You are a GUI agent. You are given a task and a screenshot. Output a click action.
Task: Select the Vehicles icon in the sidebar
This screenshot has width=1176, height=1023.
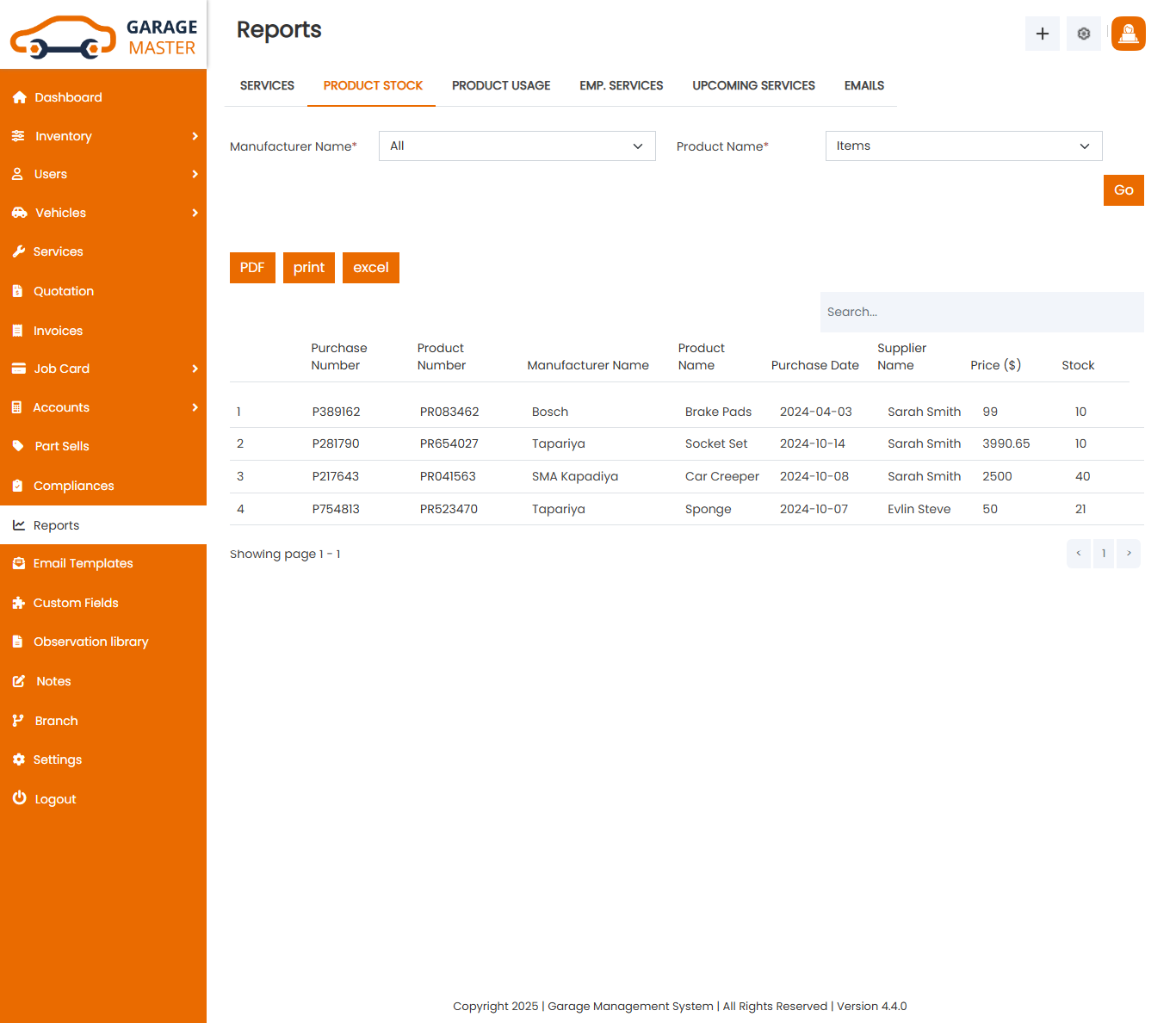point(19,213)
